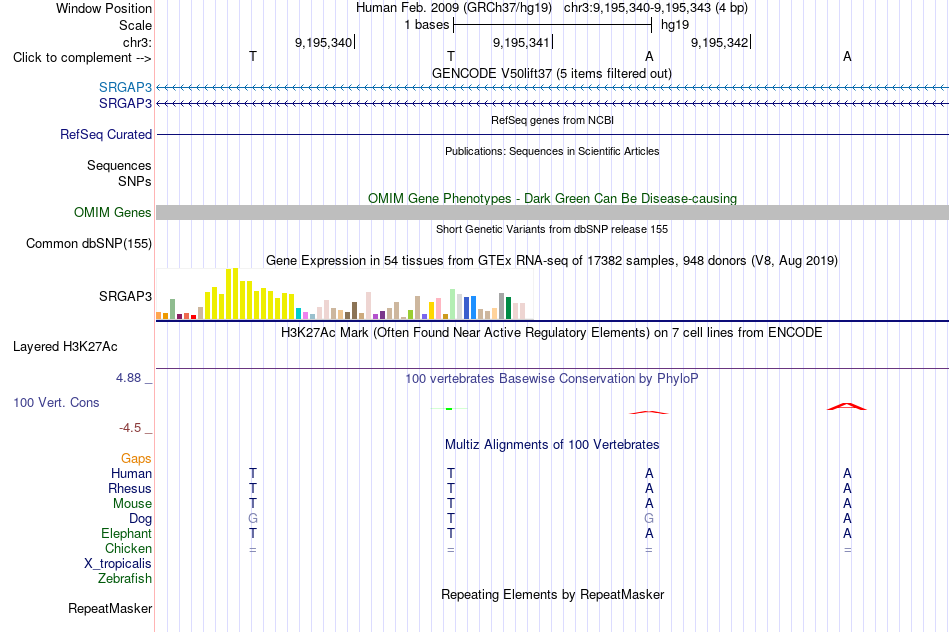Click the Dog species row label
This screenshot has width=950, height=632.
coord(141,519)
